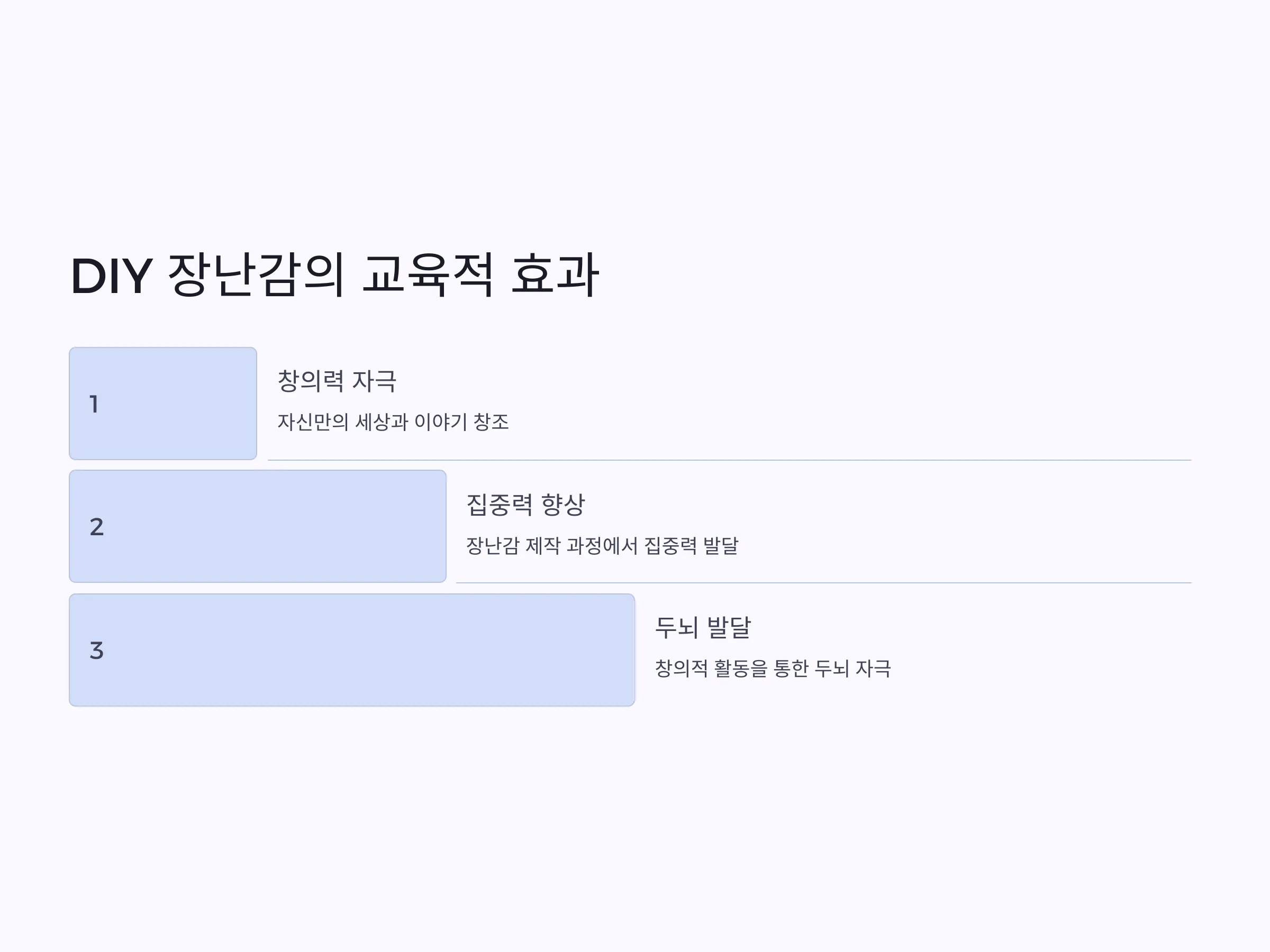Select the medium-length blue bar shape
The height and width of the screenshot is (952, 1270).
258,526
